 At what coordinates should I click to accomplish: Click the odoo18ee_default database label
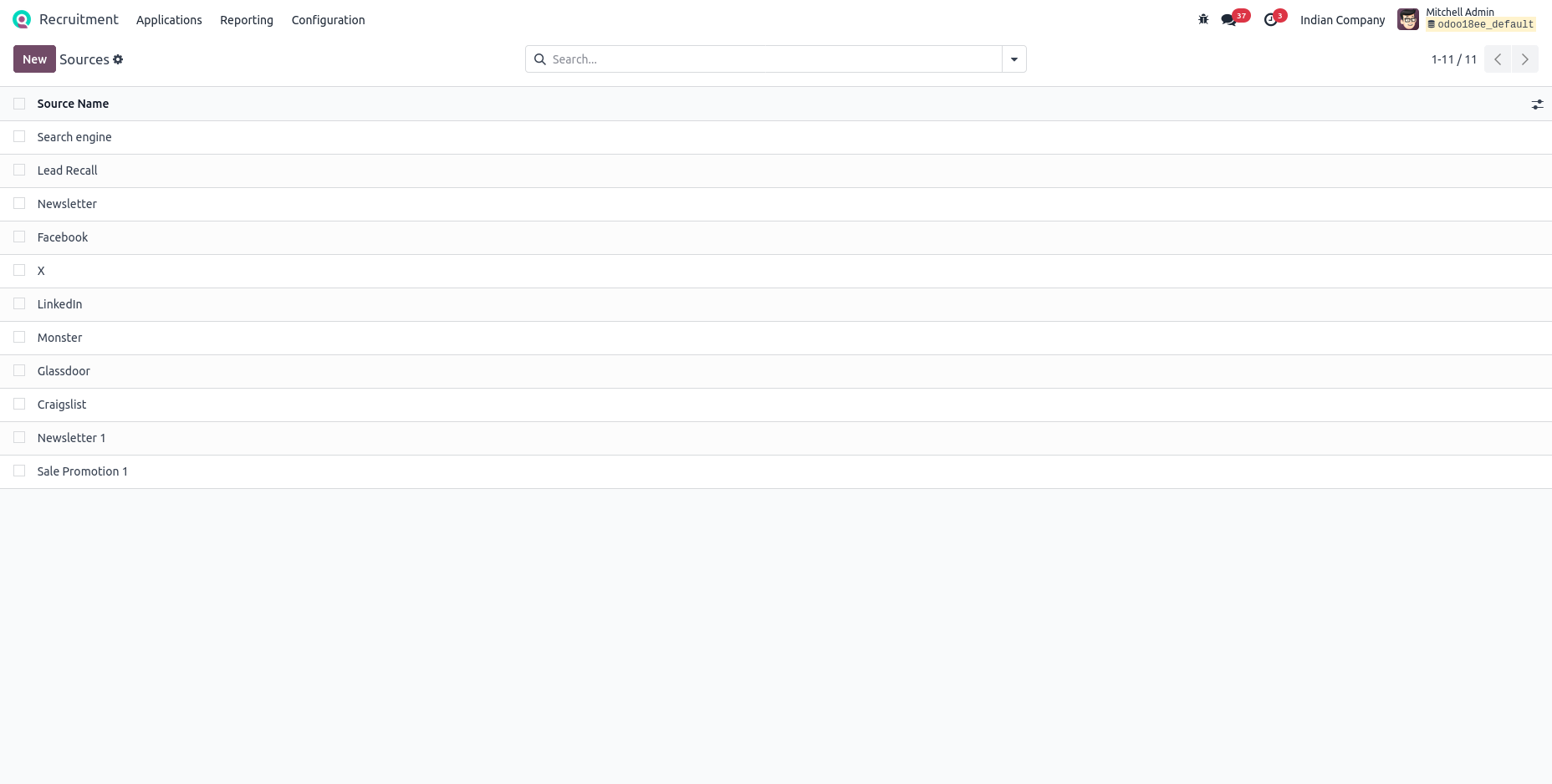1481,24
